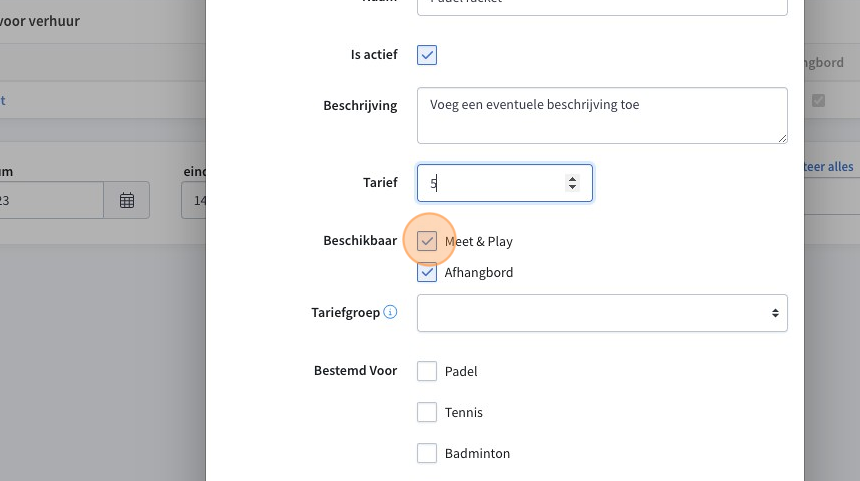Viewport: 860px width, 481px height.
Task: Toggle the Afhangbord checkbox
Action: point(427,272)
